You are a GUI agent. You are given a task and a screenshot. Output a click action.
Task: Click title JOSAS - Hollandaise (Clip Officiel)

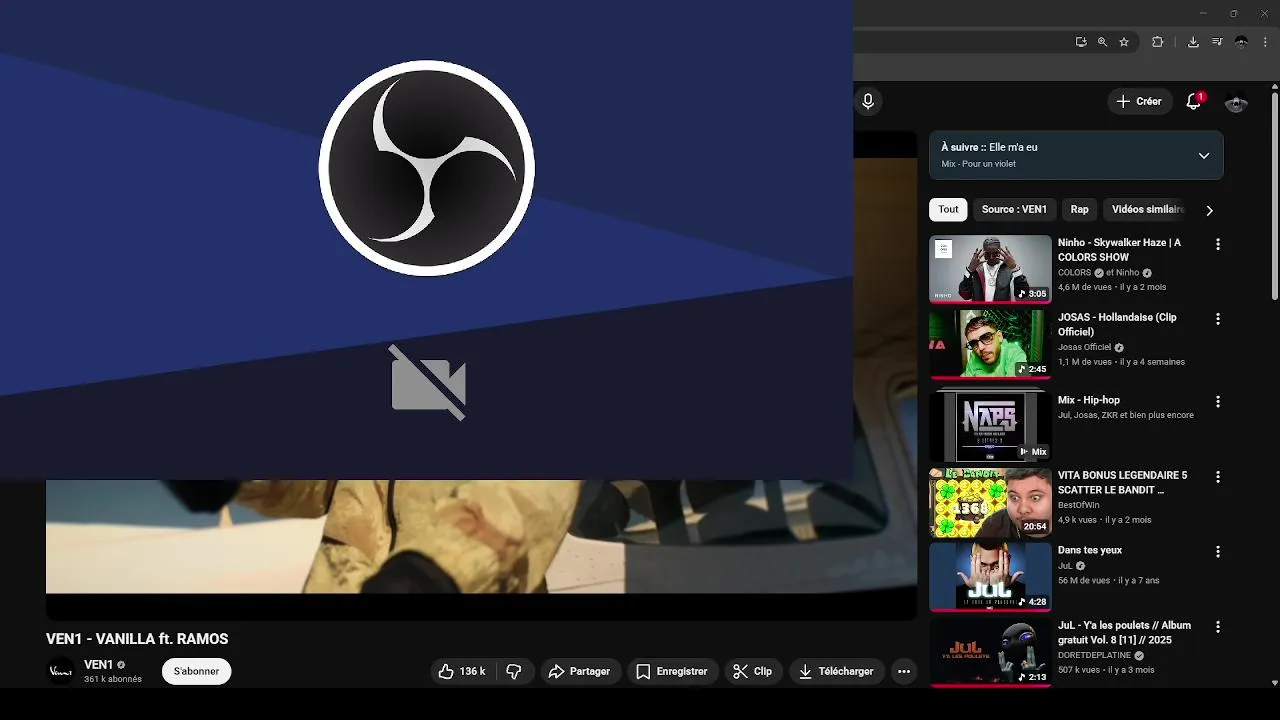[x=1117, y=324]
